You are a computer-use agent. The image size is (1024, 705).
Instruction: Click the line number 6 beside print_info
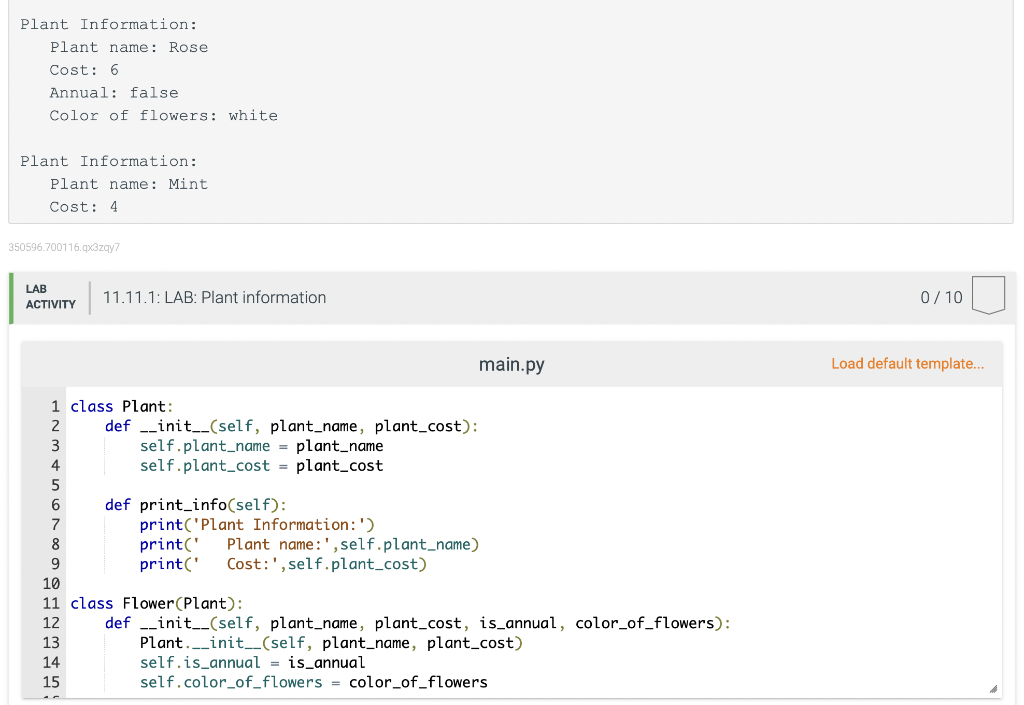[54, 504]
